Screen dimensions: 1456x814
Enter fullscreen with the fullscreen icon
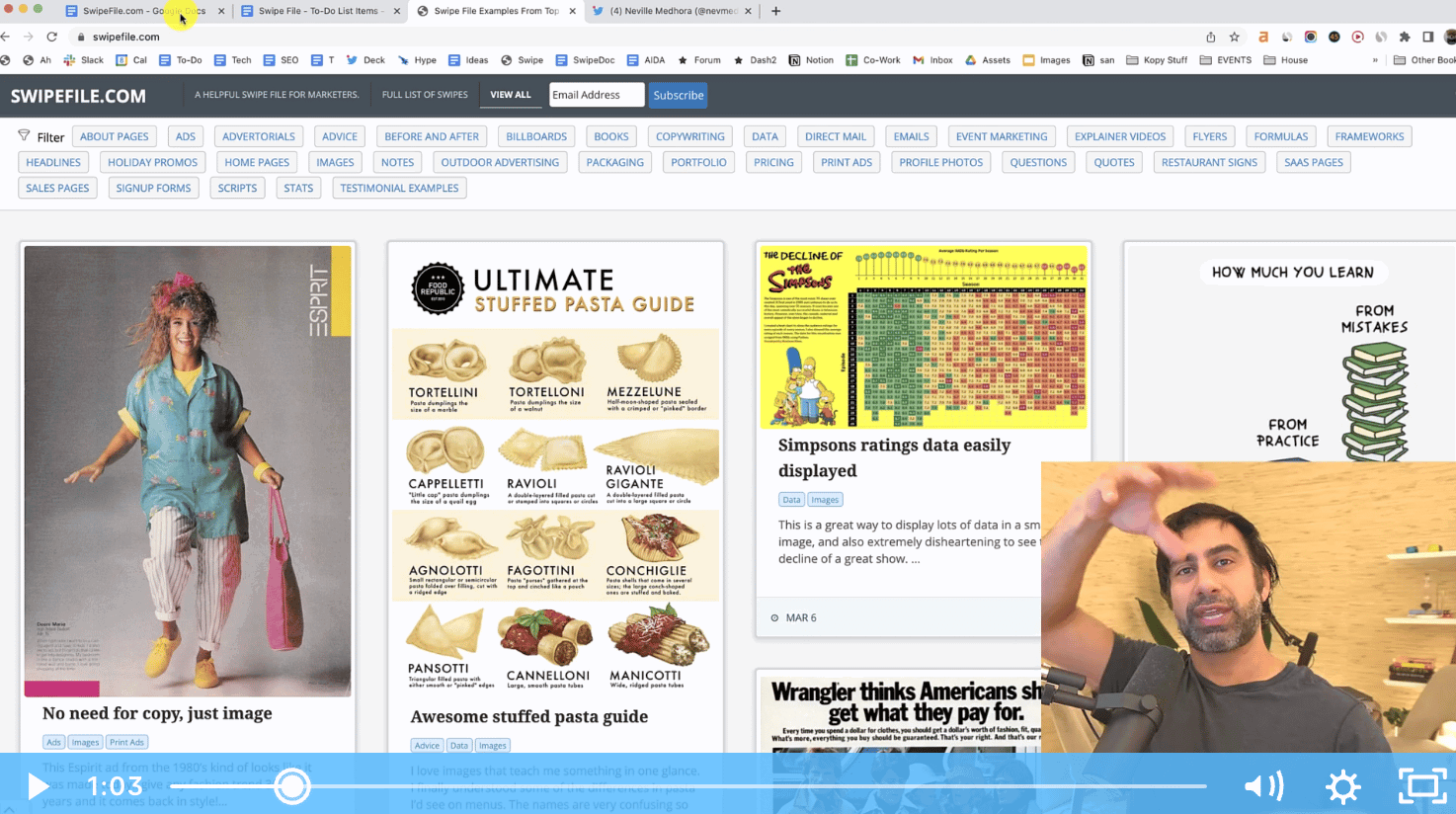click(1422, 786)
